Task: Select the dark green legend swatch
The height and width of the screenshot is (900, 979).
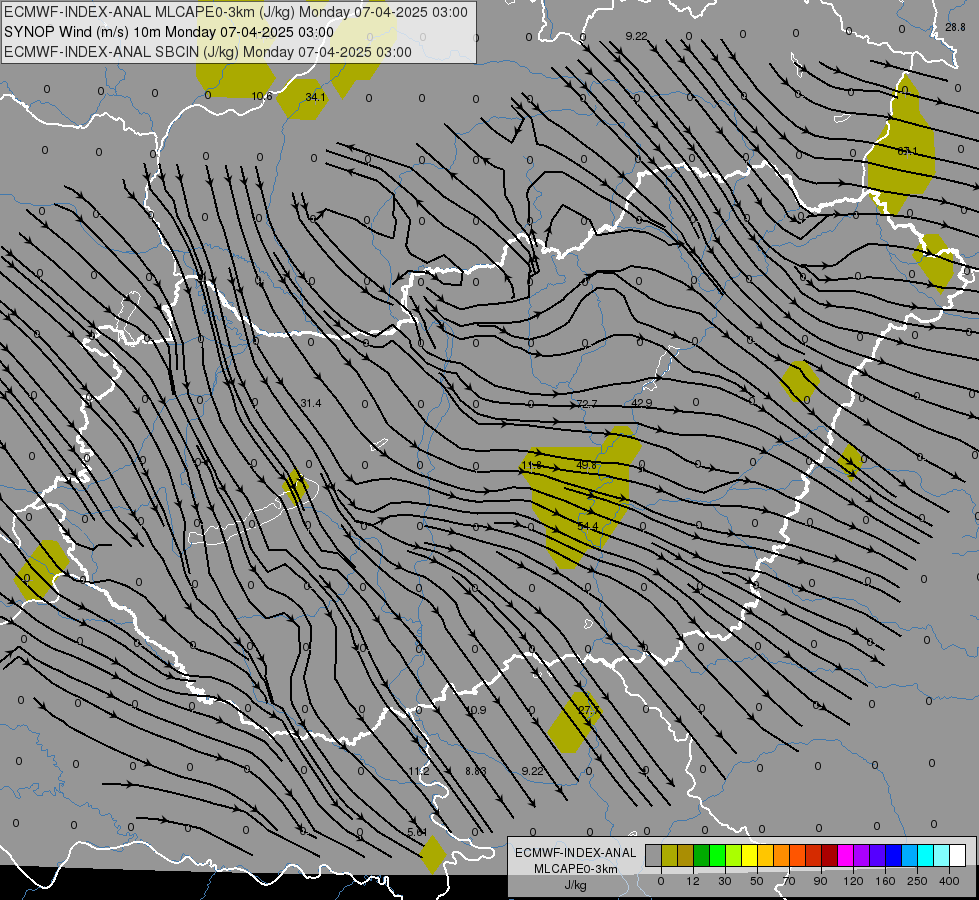Action: coord(702,855)
